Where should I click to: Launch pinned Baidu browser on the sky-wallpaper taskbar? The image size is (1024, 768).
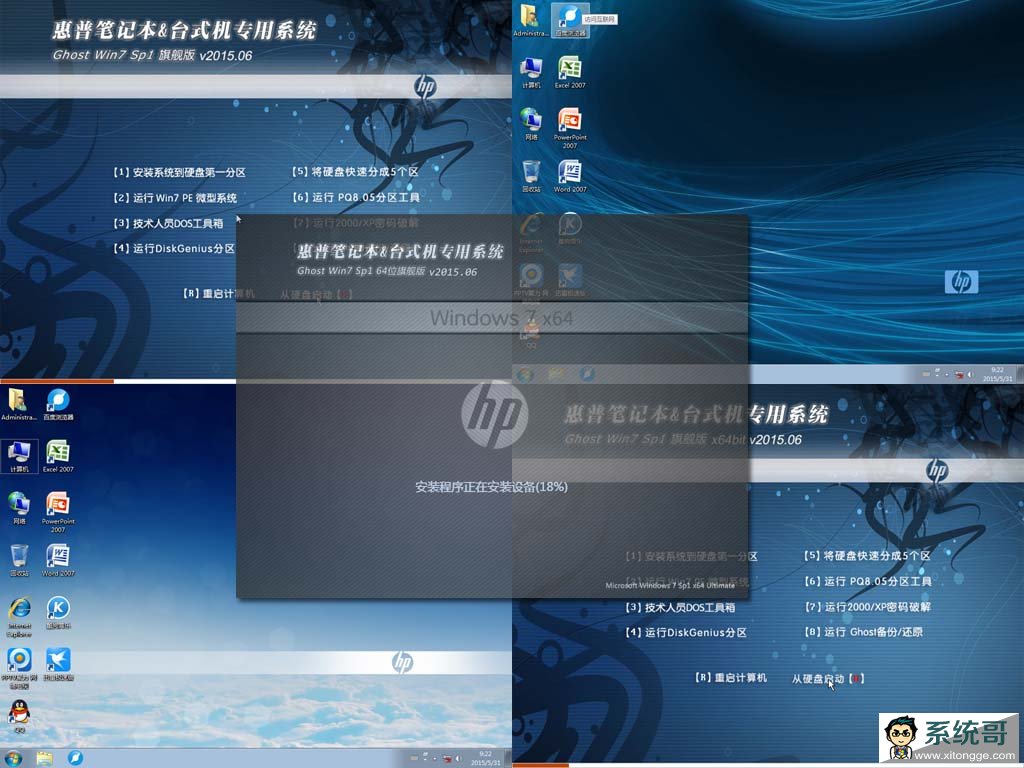click(x=75, y=758)
